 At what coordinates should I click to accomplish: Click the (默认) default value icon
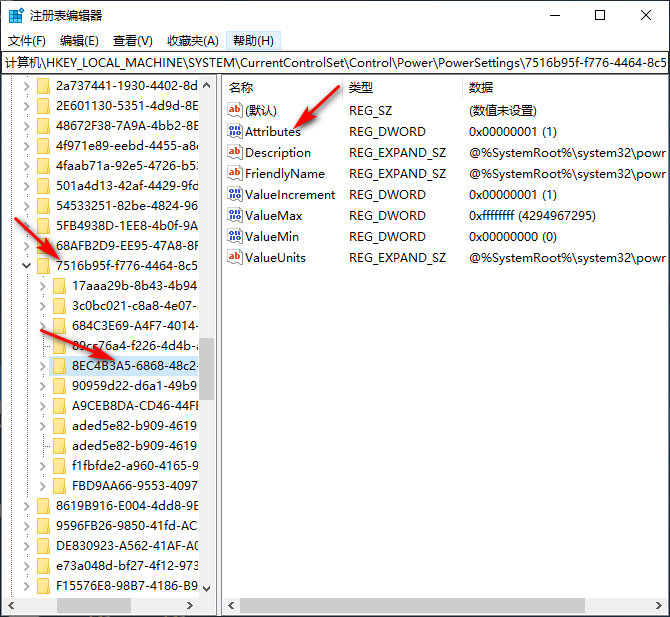click(235, 110)
